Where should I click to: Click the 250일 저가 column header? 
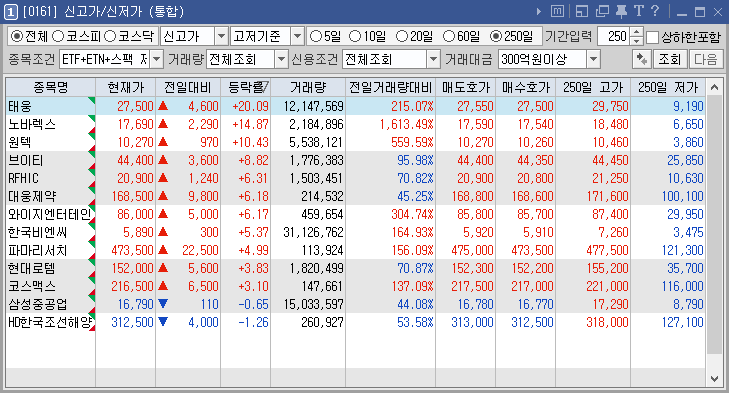pos(668,87)
